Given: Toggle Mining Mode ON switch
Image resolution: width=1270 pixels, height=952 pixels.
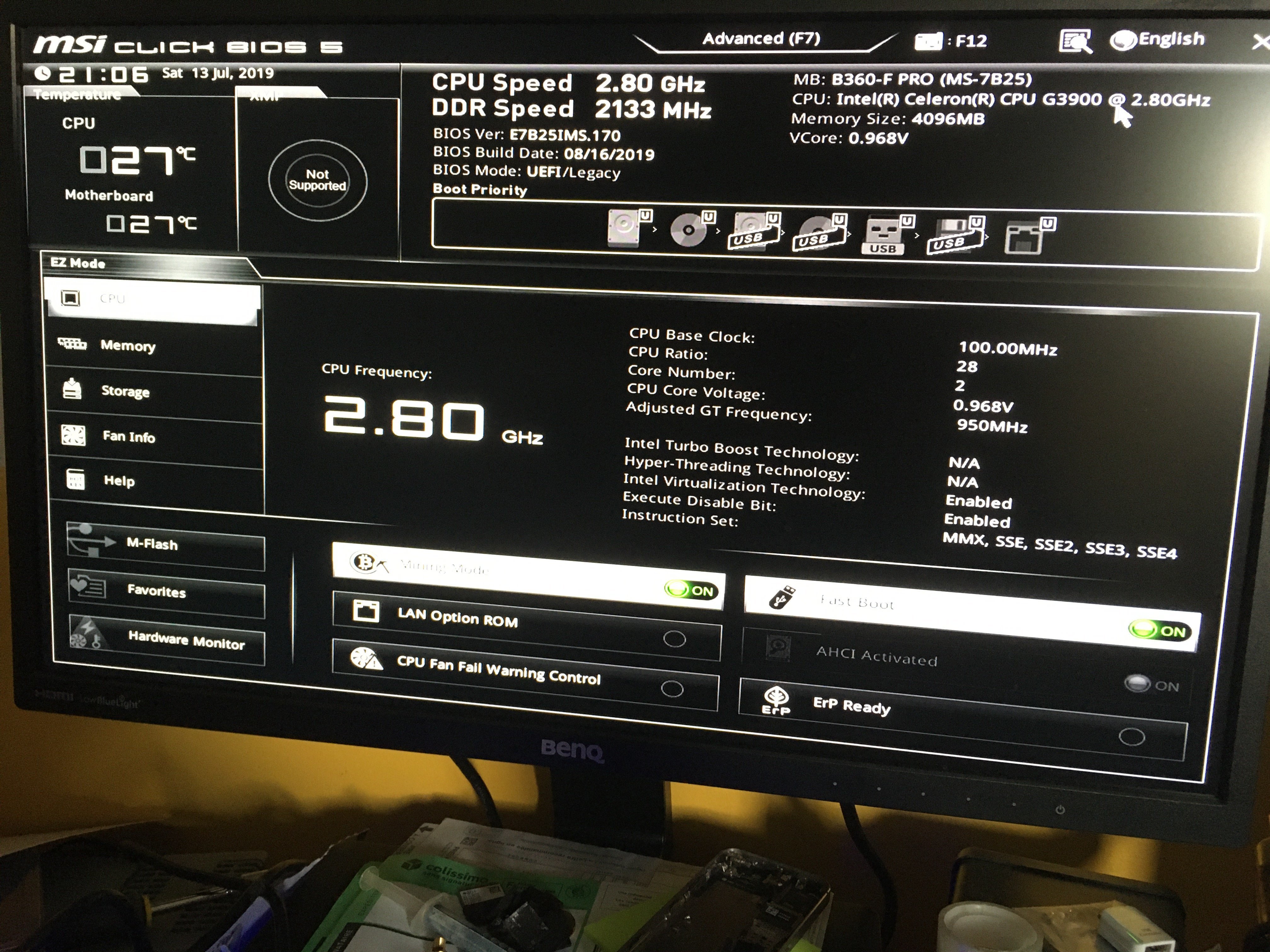Looking at the screenshot, I should 691,591.
